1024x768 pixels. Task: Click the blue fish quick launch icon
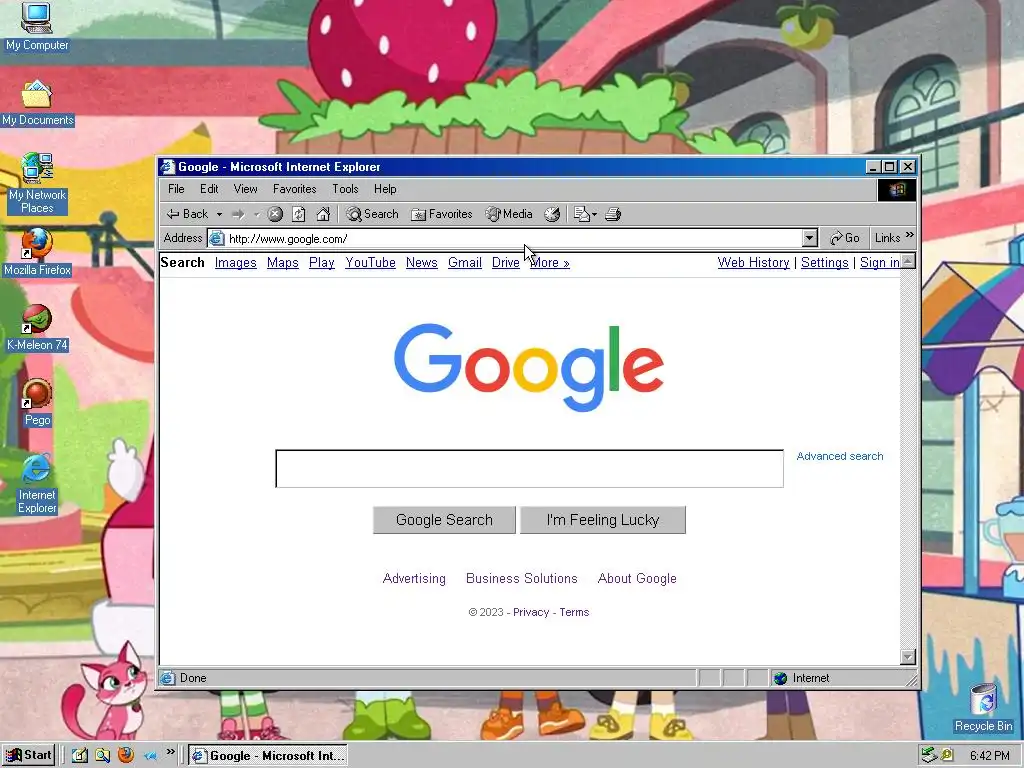point(150,756)
